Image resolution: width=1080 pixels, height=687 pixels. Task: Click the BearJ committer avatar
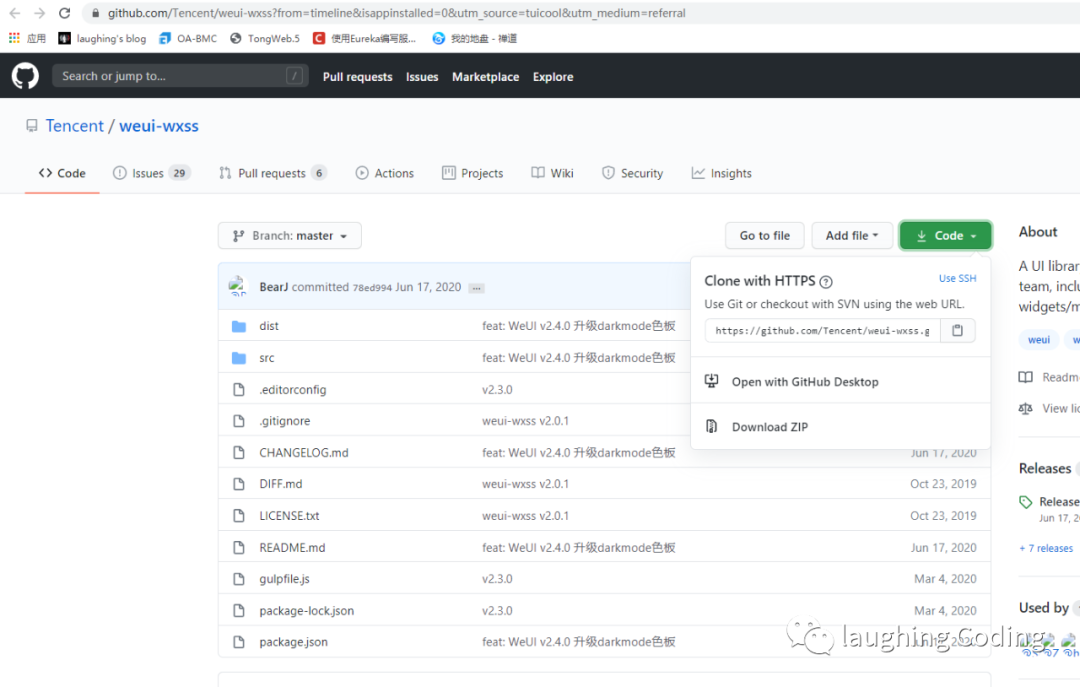(x=238, y=286)
